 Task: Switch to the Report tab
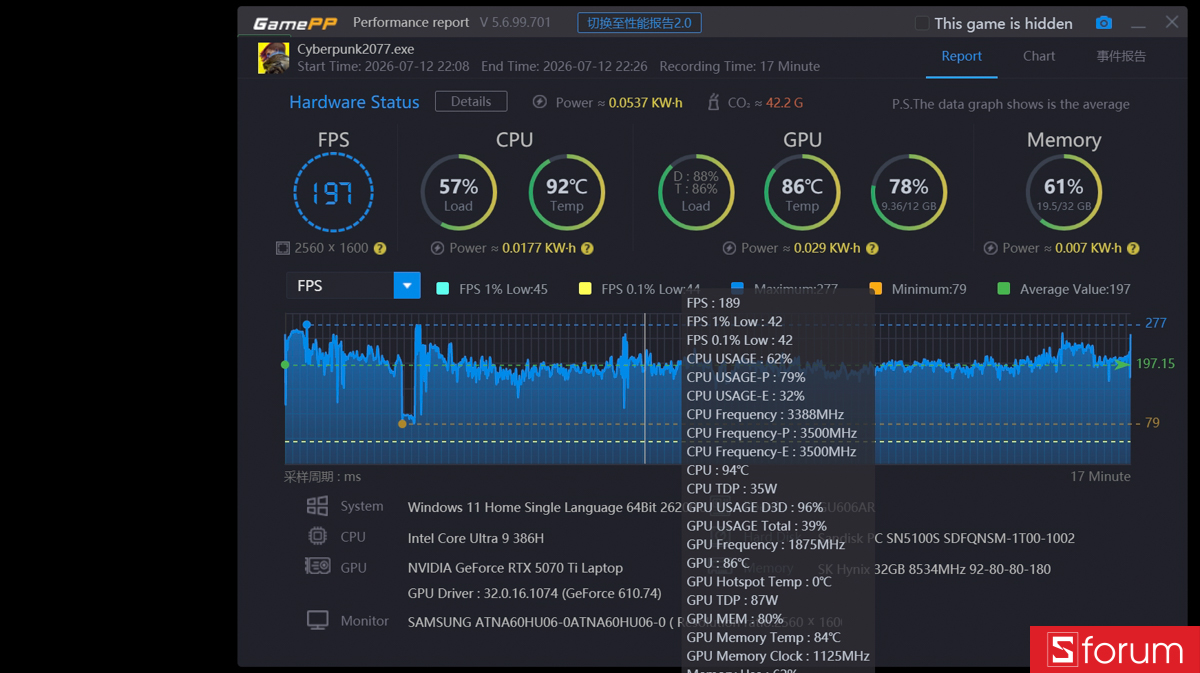tap(961, 56)
